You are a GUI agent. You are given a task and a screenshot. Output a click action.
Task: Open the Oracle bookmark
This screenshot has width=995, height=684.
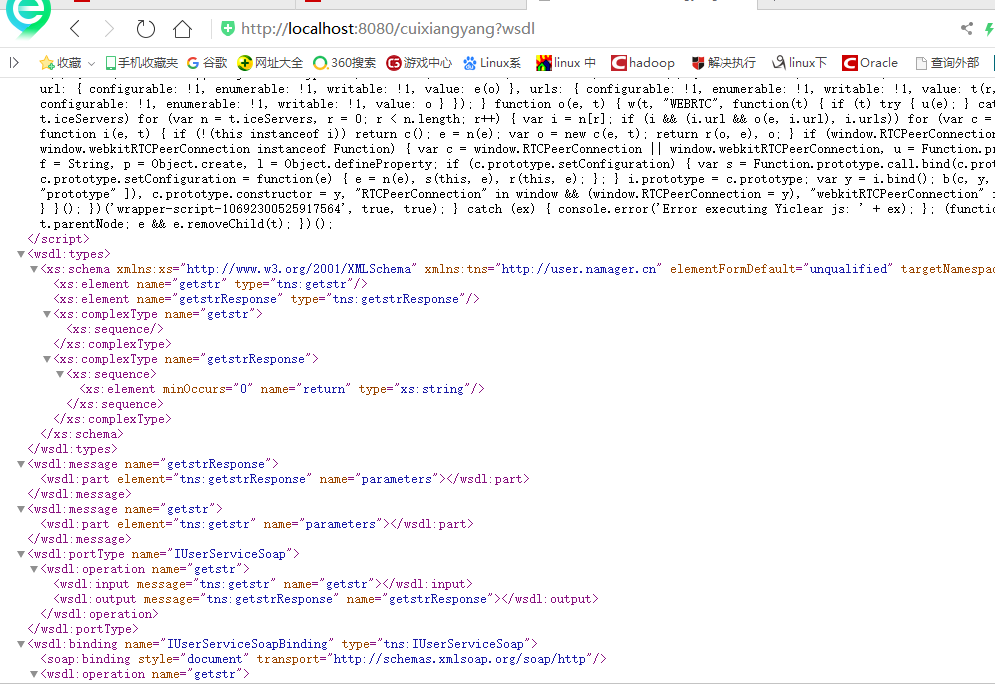coord(870,63)
